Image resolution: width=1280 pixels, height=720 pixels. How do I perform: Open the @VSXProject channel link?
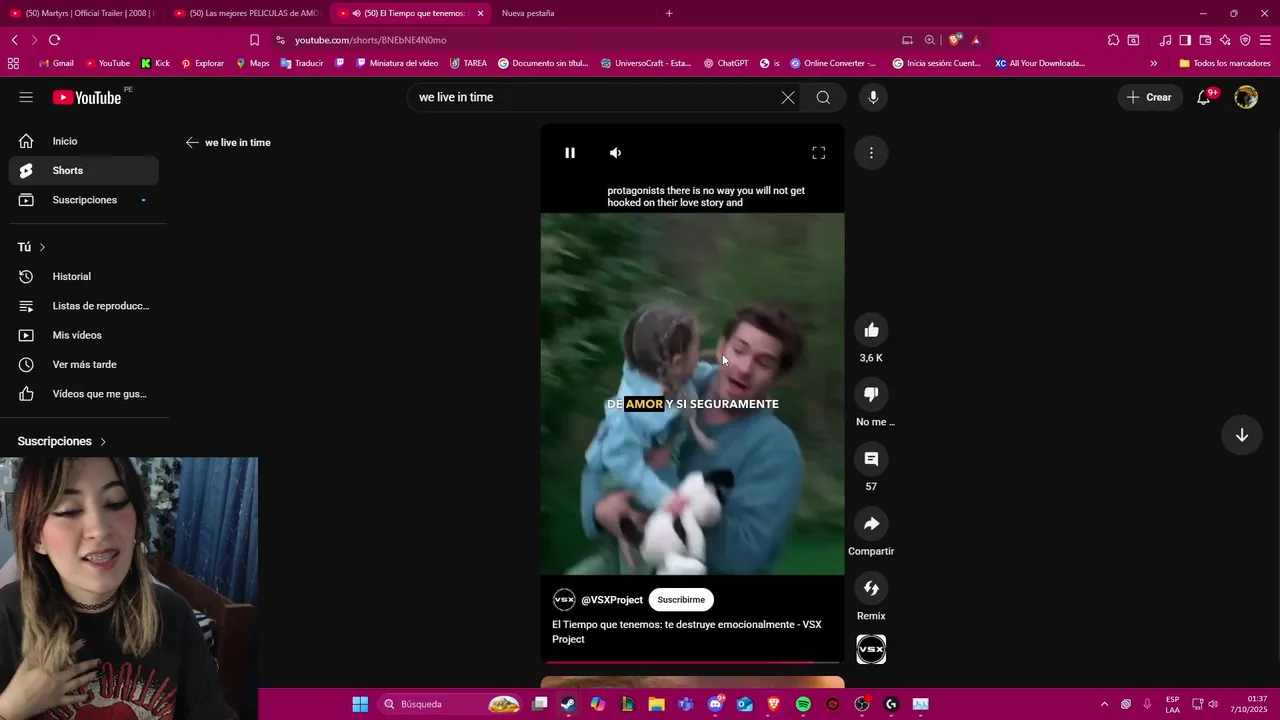(612, 600)
